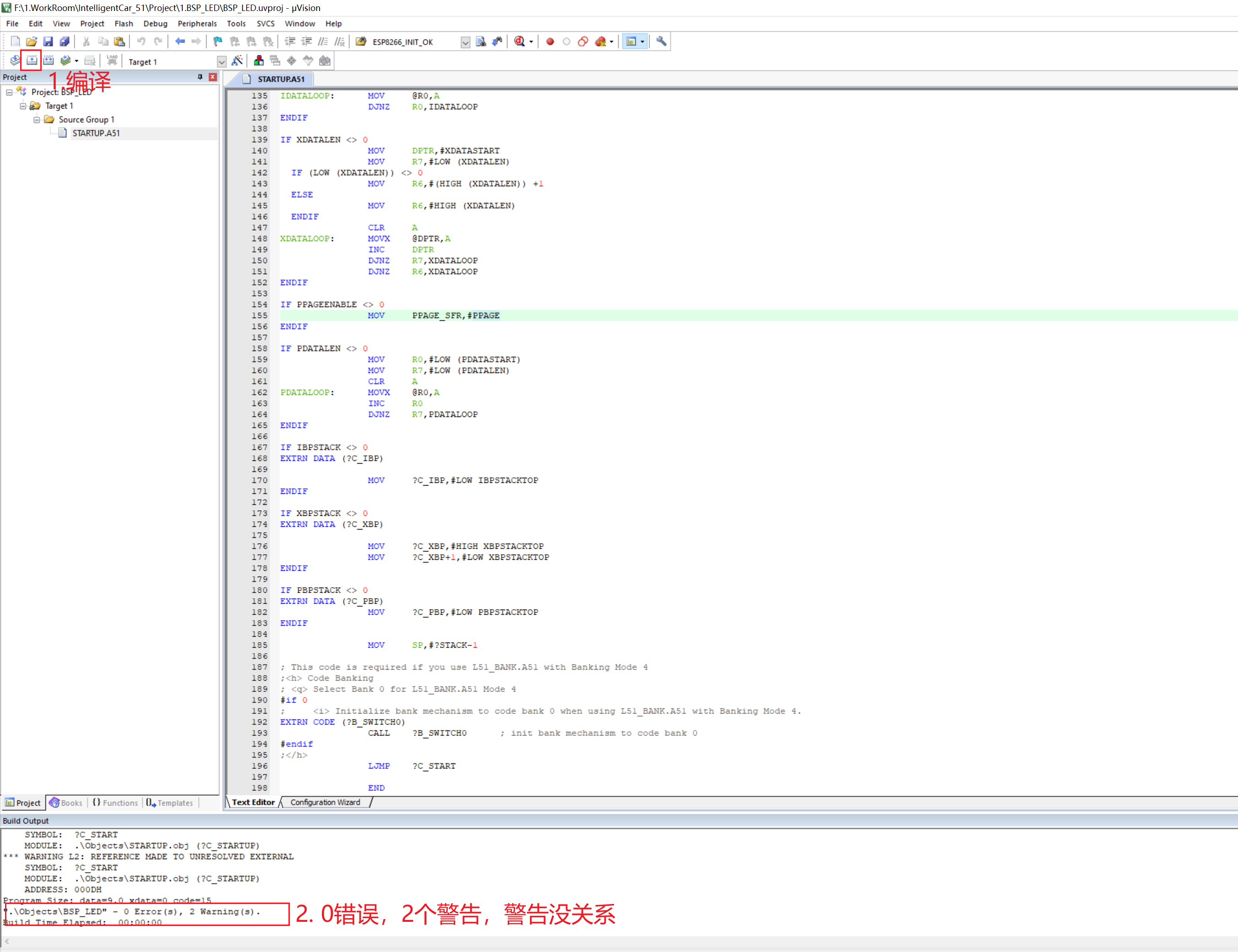Create a new file via toolbar

[15, 41]
